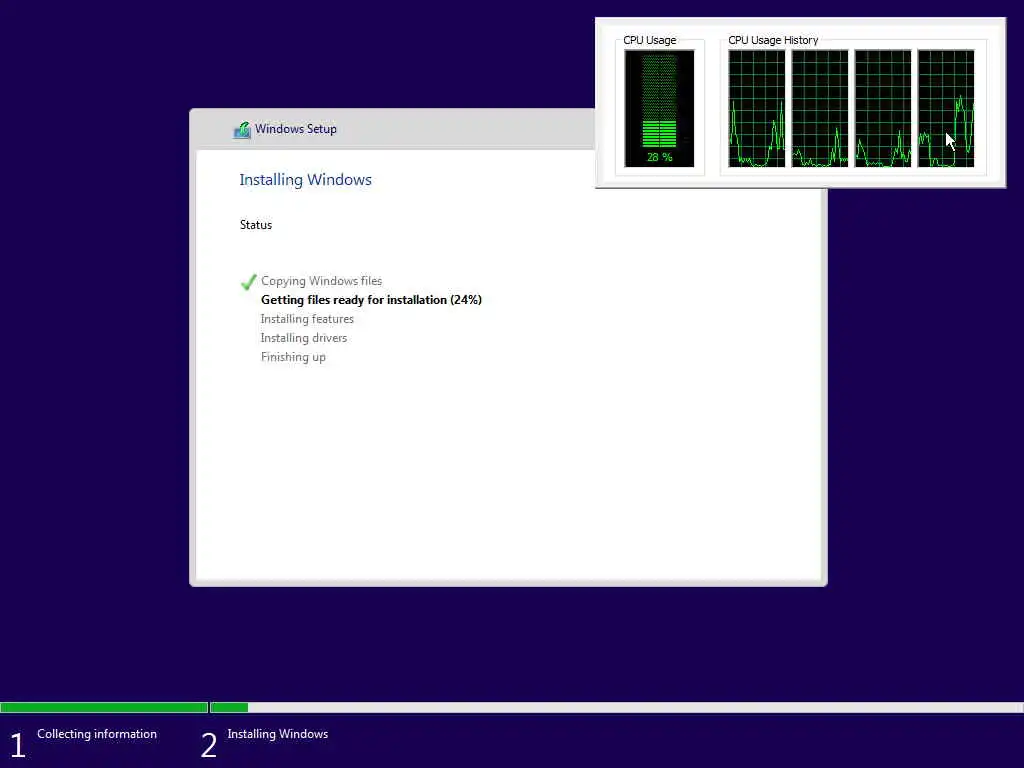Click the stage number 2

208,745
